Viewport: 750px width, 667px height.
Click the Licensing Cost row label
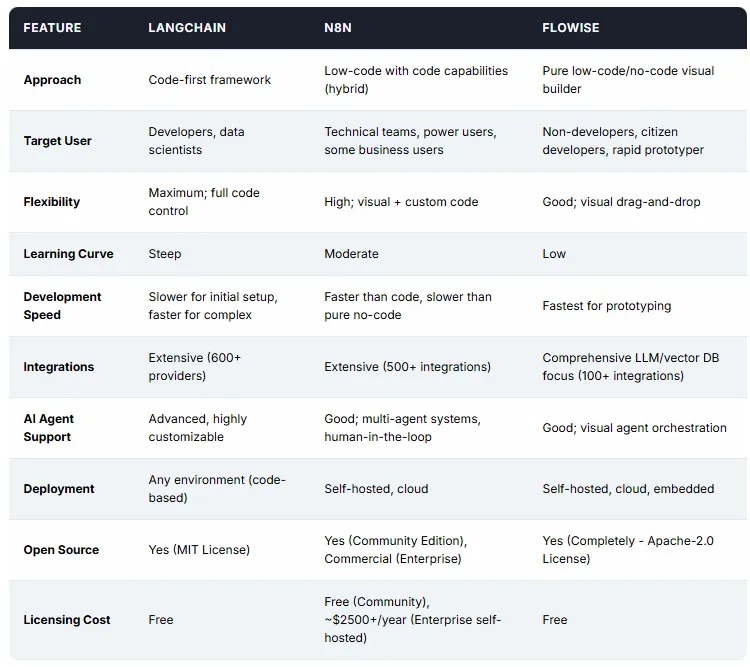click(x=67, y=620)
